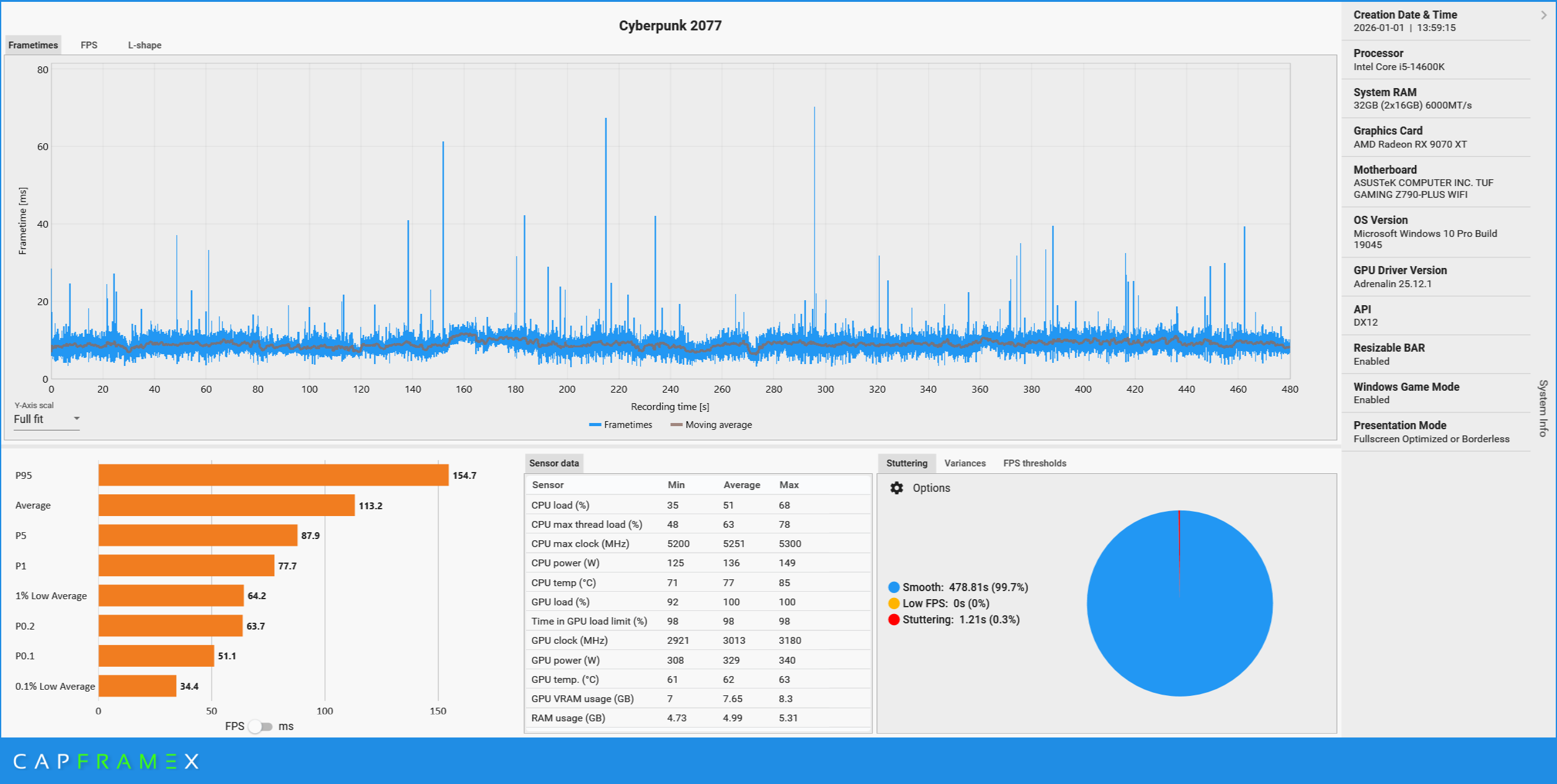The width and height of the screenshot is (1557, 784).
Task: Click the blue Smooth legend dot
Action: [893, 587]
